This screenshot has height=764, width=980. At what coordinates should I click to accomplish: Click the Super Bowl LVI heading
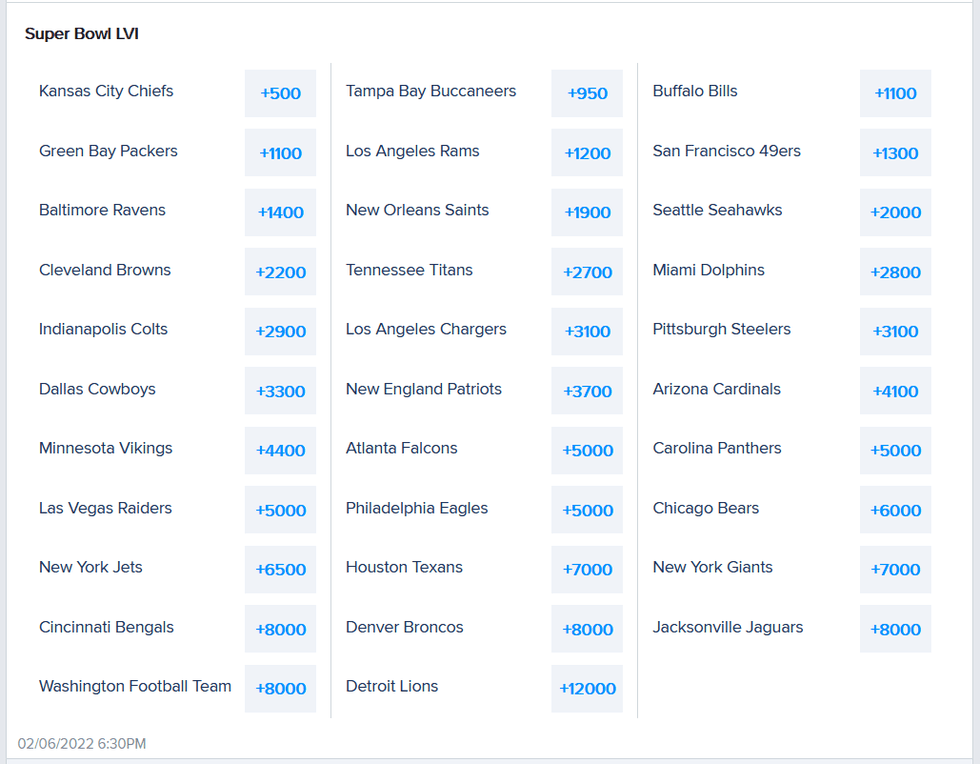click(81, 33)
